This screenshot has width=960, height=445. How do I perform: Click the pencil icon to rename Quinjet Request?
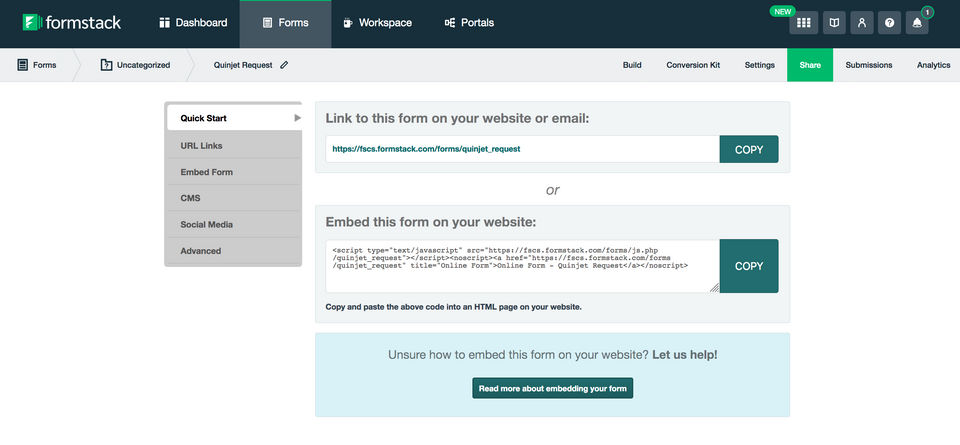(284, 65)
